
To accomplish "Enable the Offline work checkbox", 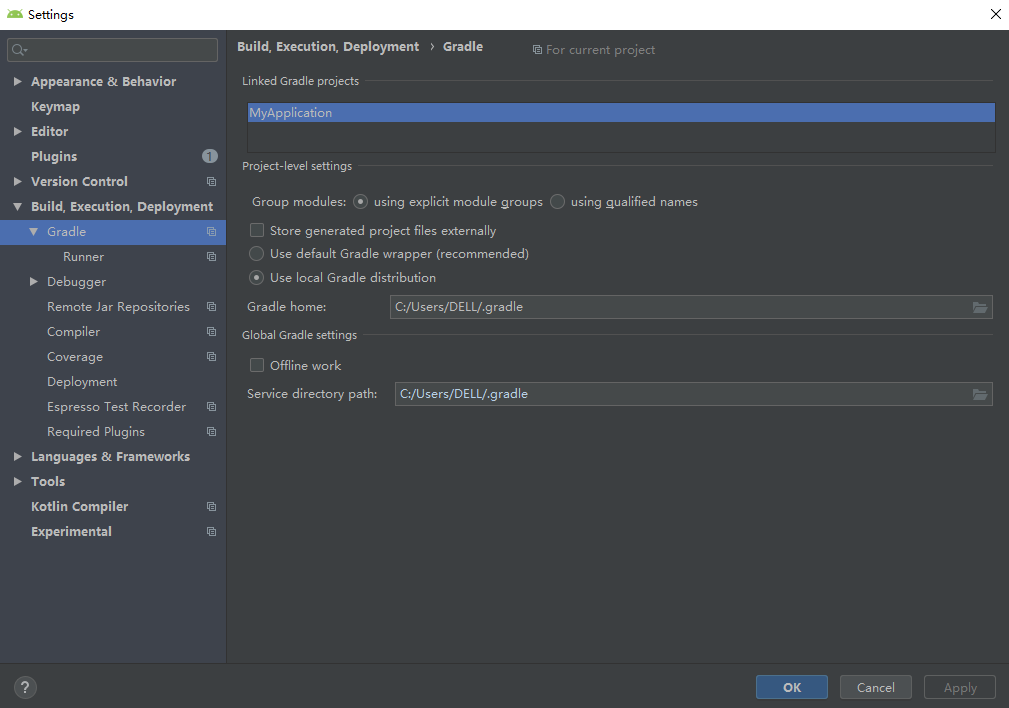I will [256, 365].
